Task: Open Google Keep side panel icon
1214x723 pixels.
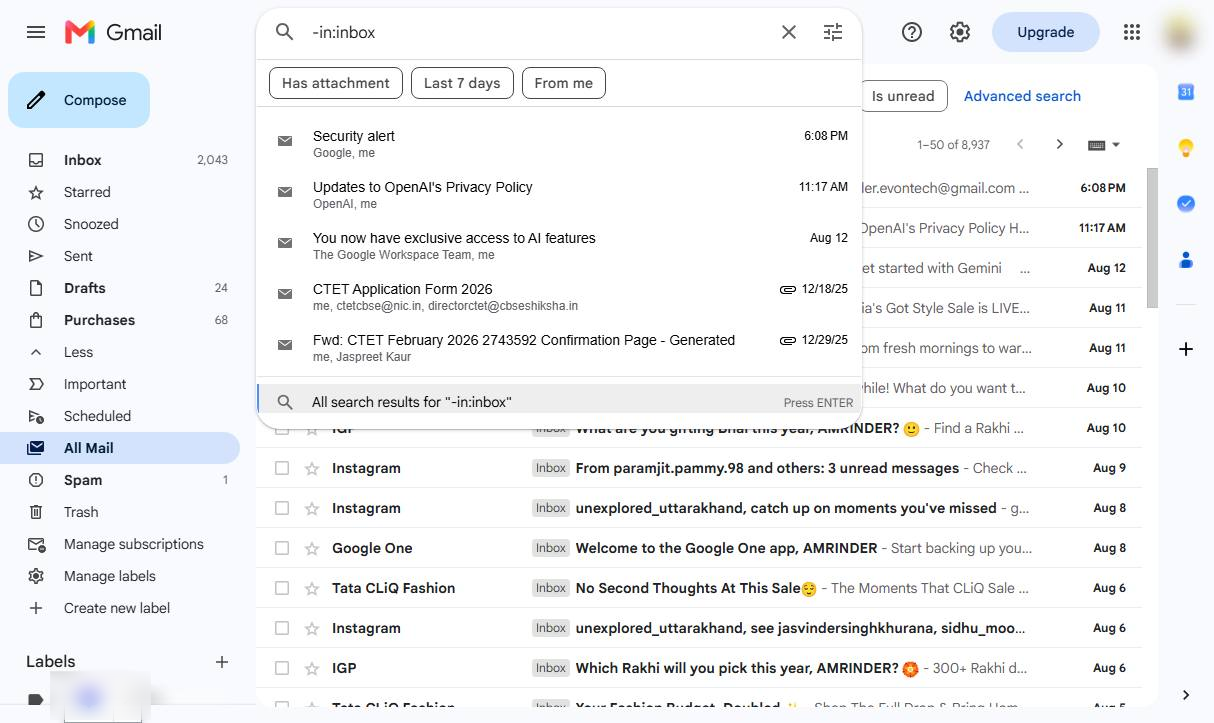Action: click(1186, 148)
